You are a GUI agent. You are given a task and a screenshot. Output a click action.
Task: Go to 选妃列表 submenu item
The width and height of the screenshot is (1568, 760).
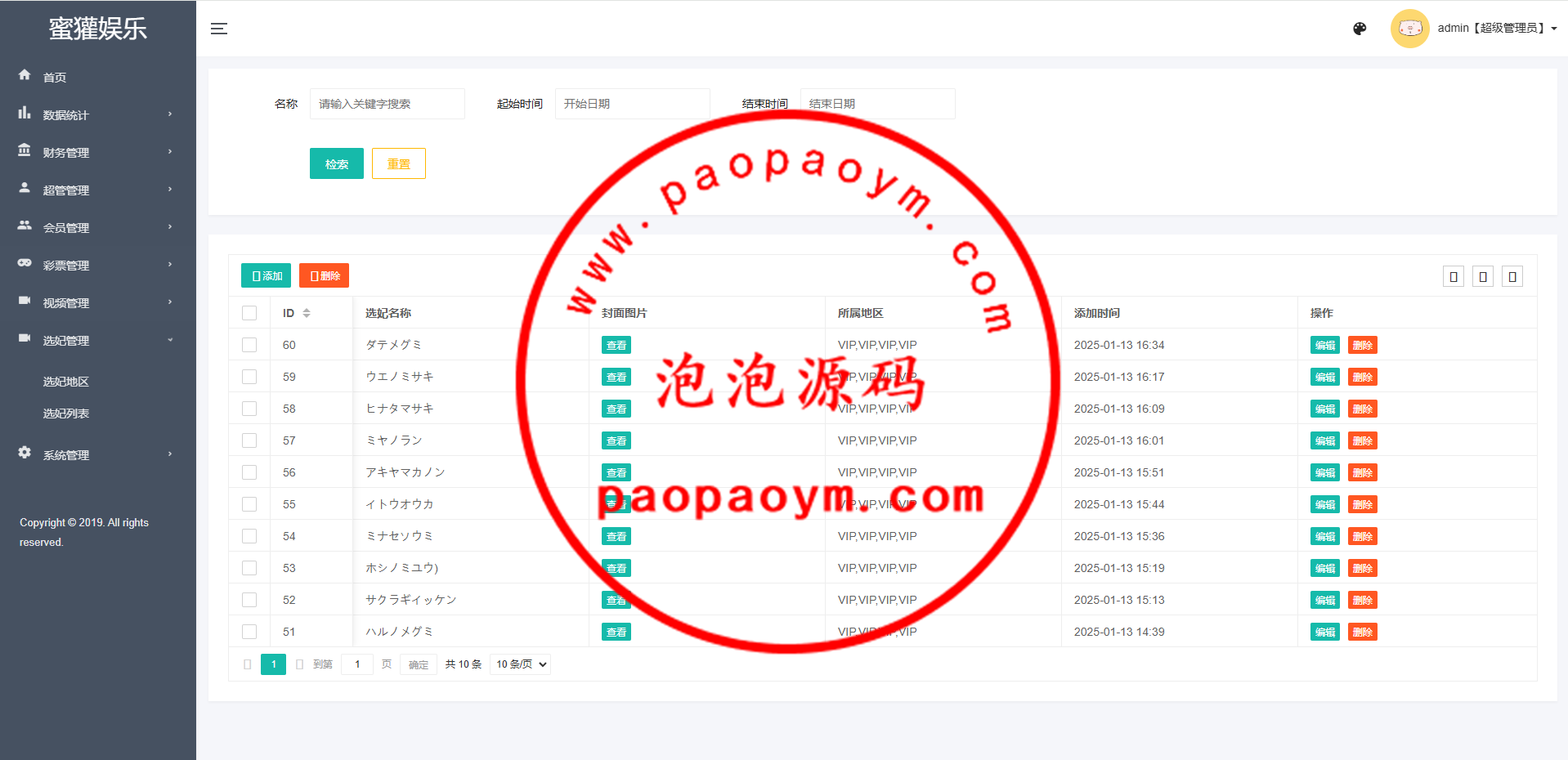pyautogui.click(x=66, y=414)
